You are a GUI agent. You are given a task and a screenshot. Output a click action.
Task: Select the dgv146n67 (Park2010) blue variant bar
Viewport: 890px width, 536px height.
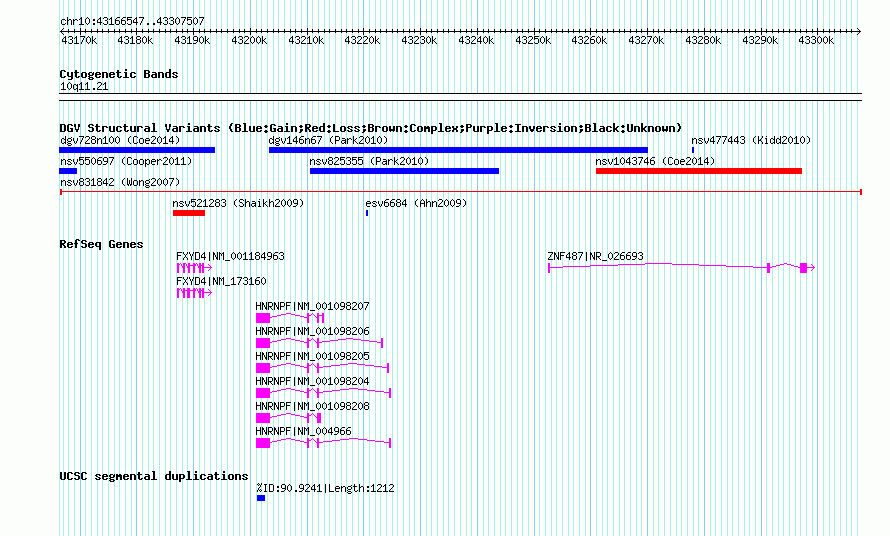coord(458,150)
